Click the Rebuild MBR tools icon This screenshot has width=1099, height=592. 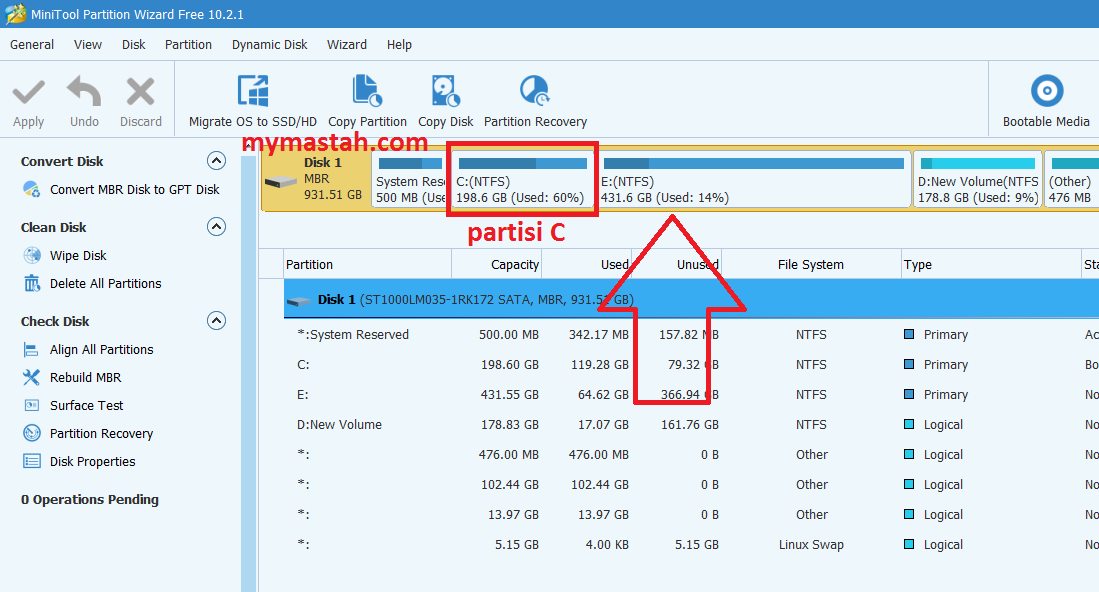coord(32,377)
